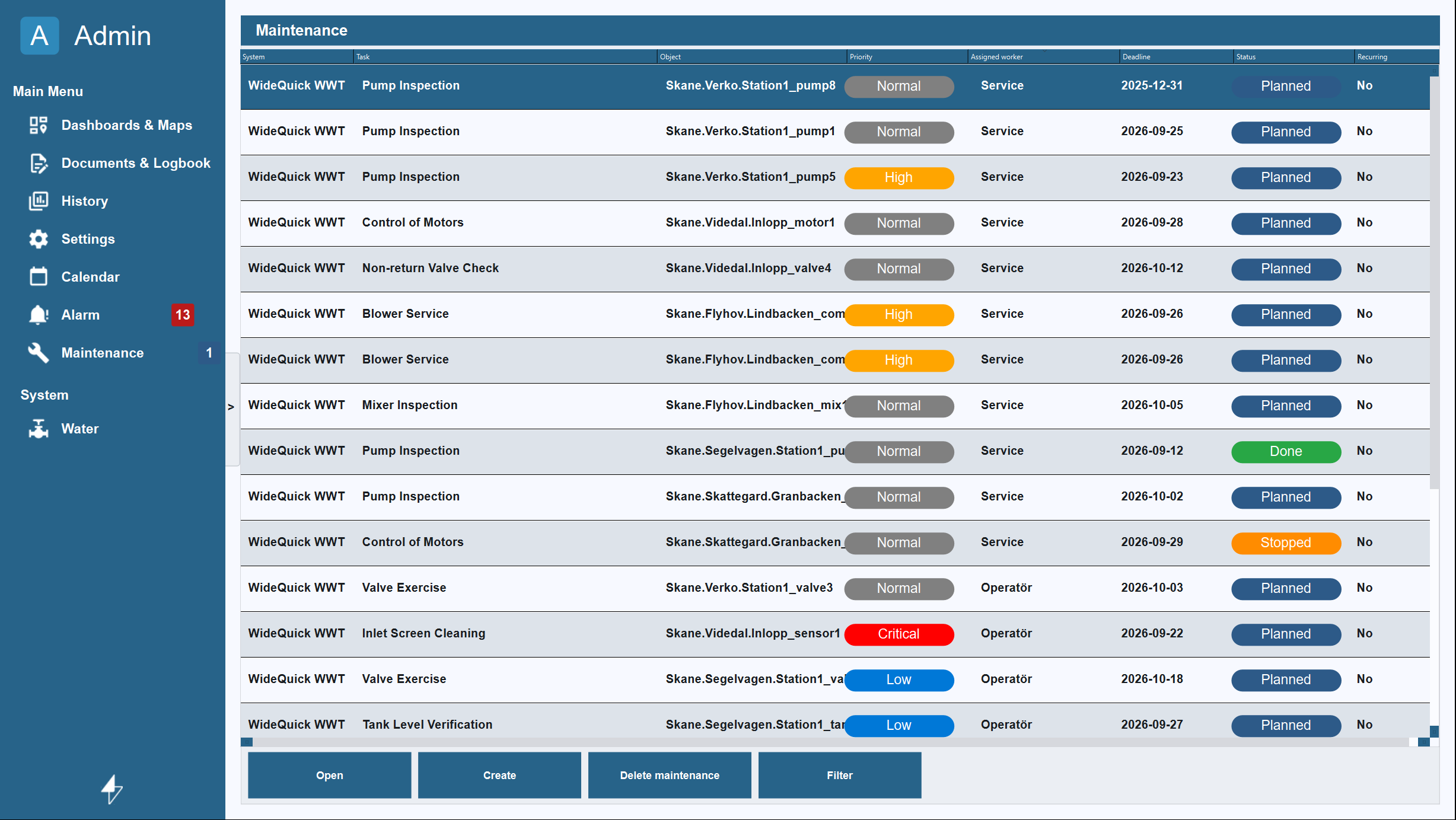Click the Water valve icon

(39, 429)
